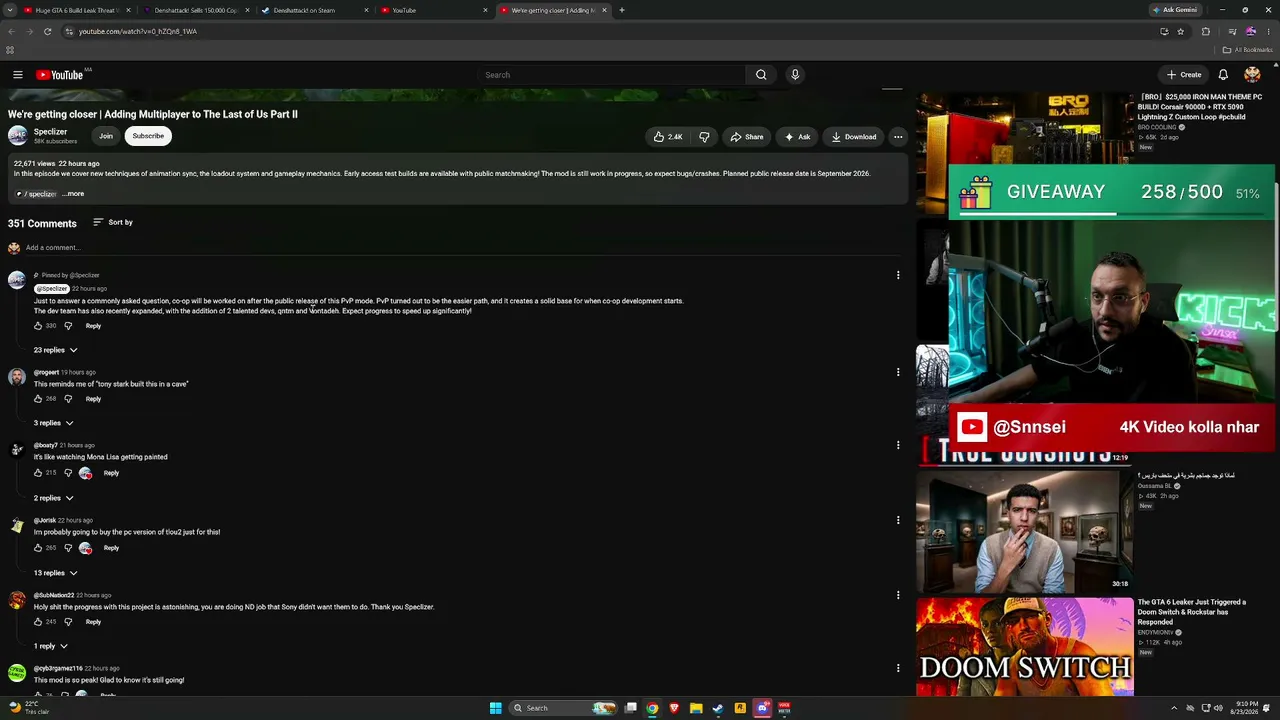Subscribe to the Speclizer channel
Viewport: 1280px width, 720px height.
[148, 136]
